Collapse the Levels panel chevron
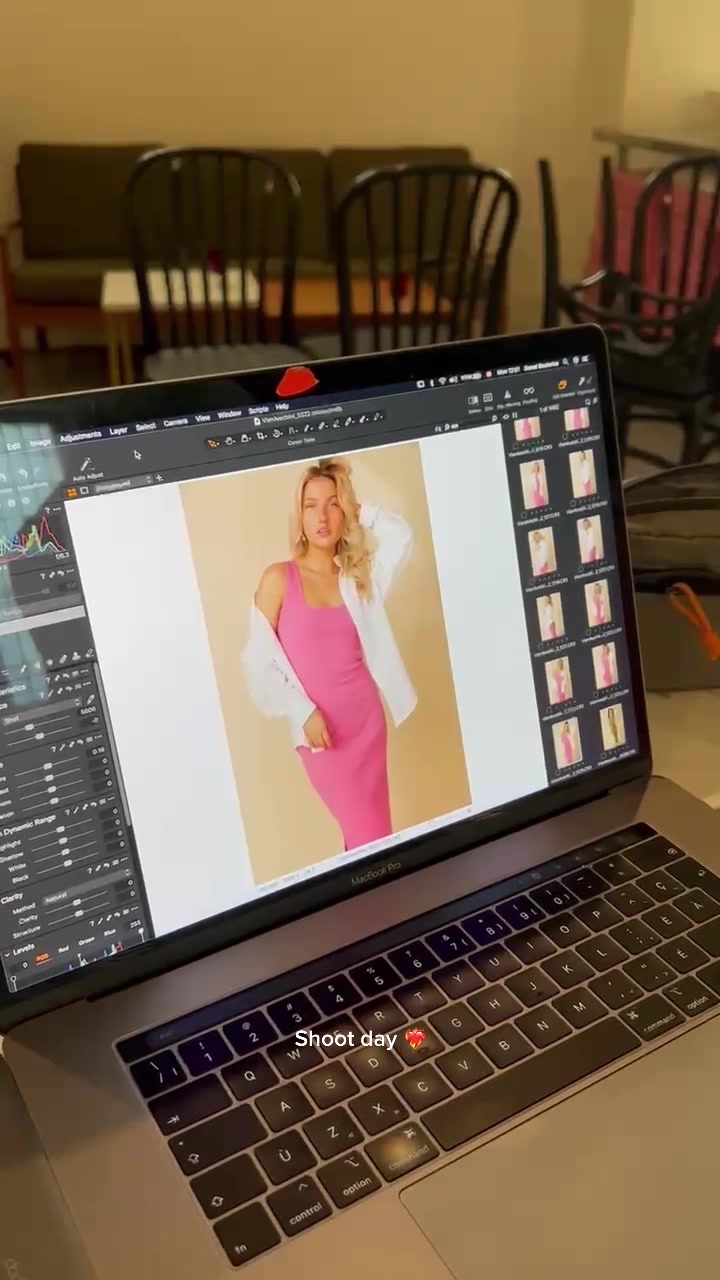Viewport: 720px width, 1280px height. click(x=7, y=954)
